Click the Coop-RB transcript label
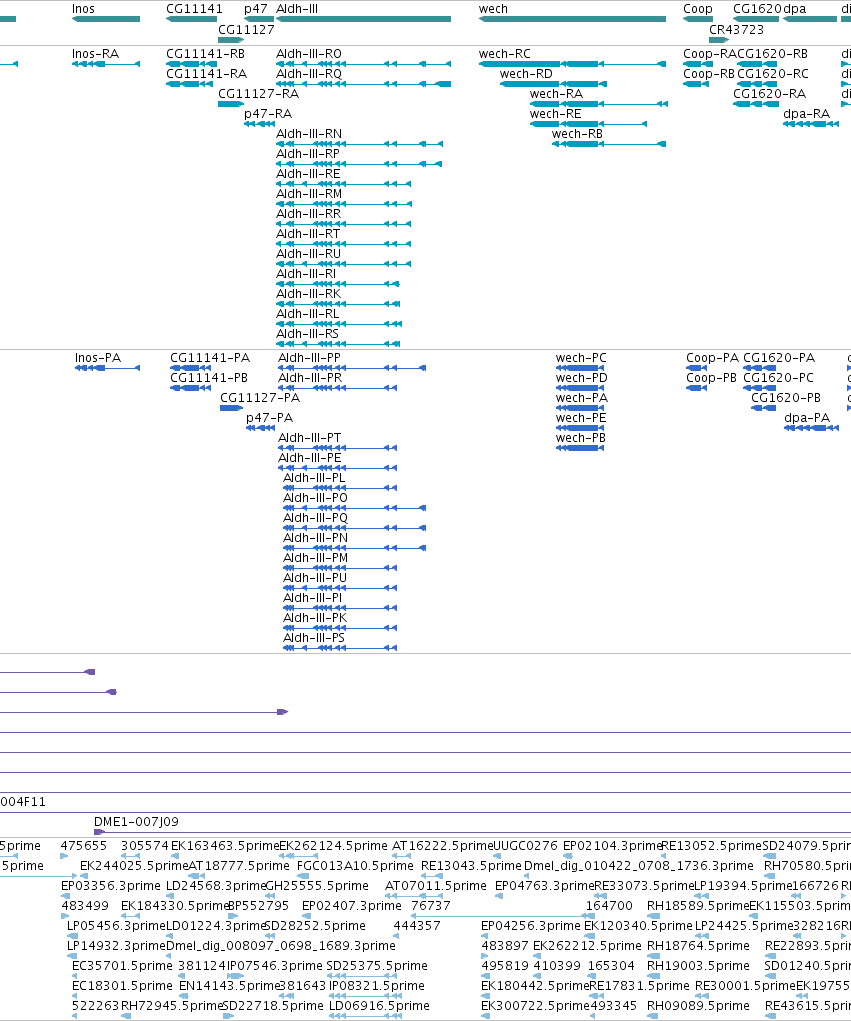 [708, 74]
